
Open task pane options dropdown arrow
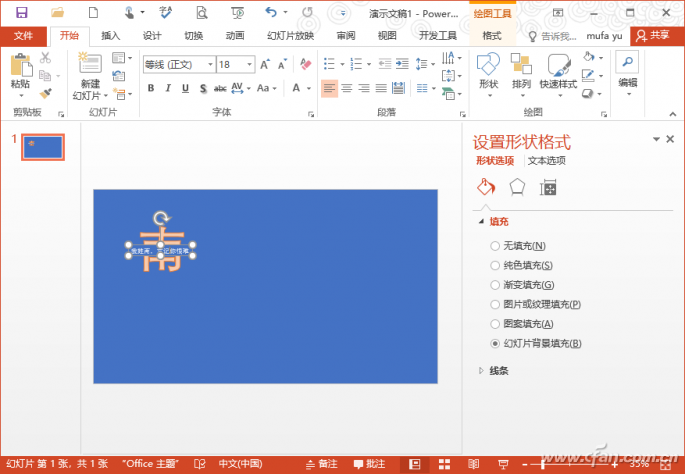tap(656, 139)
